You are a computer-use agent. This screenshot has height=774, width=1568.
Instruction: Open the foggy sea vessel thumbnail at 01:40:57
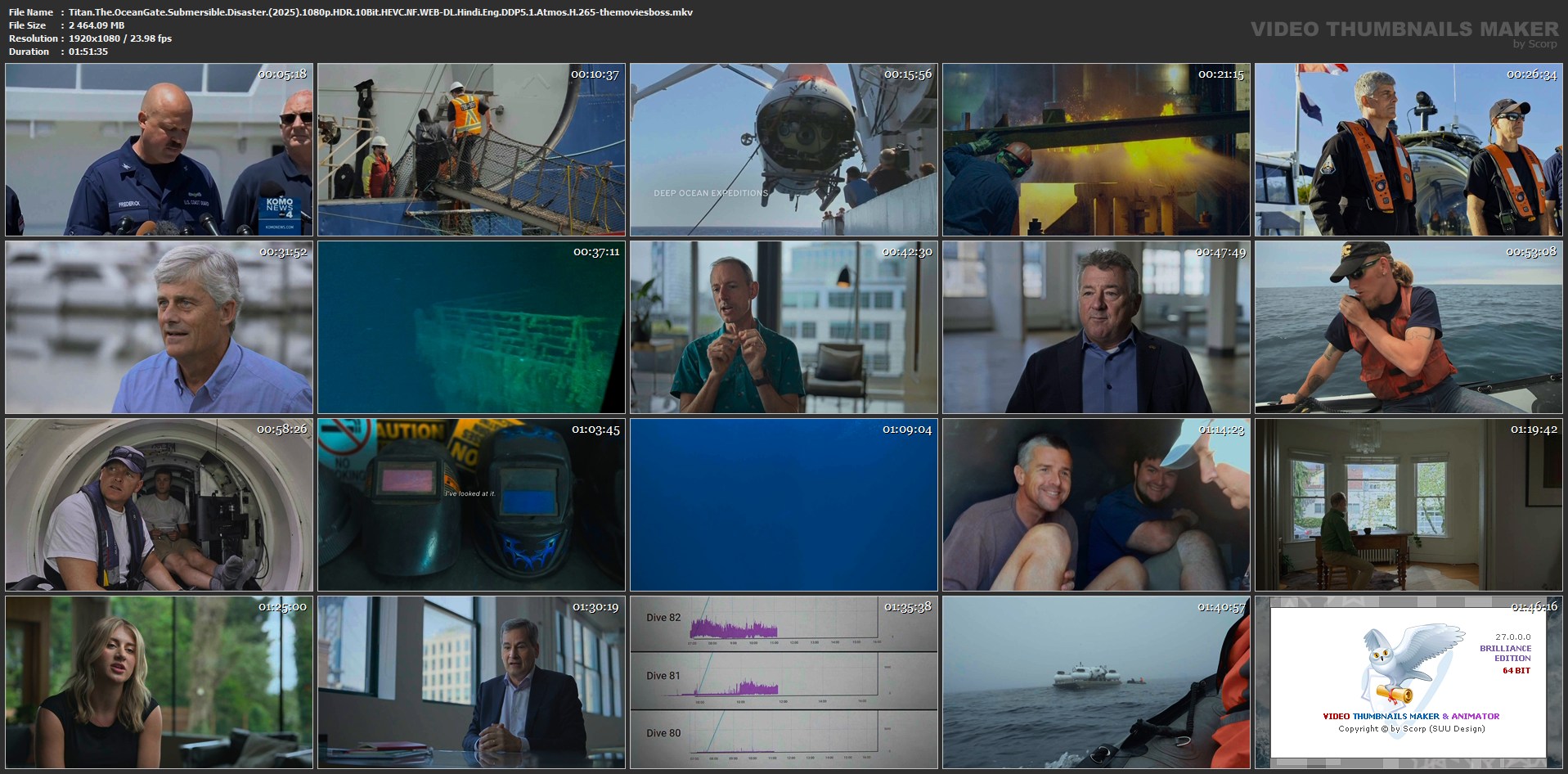point(1096,682)
